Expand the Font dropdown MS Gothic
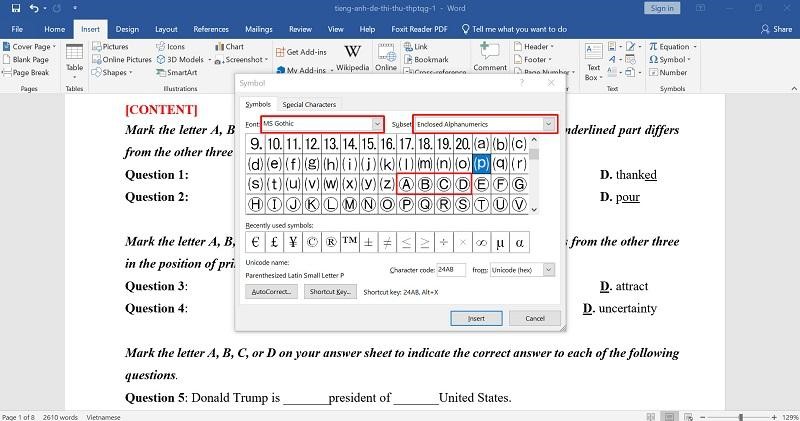The width and height of the screenshot is (800, 421). click(377, 124)
